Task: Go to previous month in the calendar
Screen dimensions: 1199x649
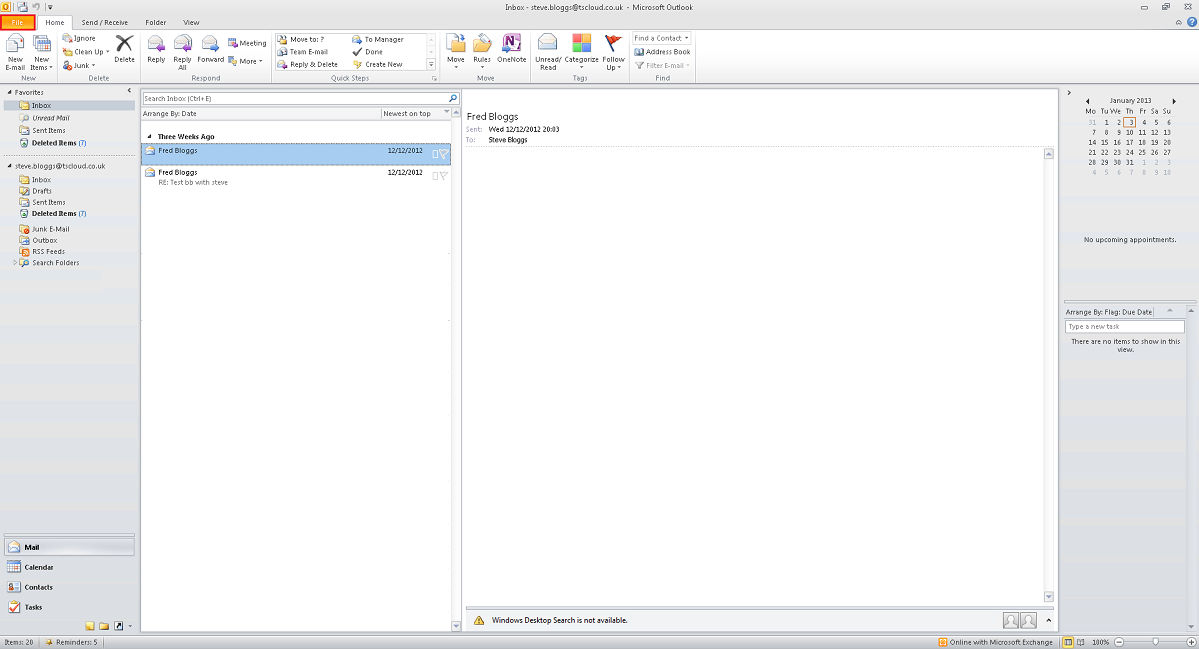Action: pyautogui.click(x=1087, y=101)
